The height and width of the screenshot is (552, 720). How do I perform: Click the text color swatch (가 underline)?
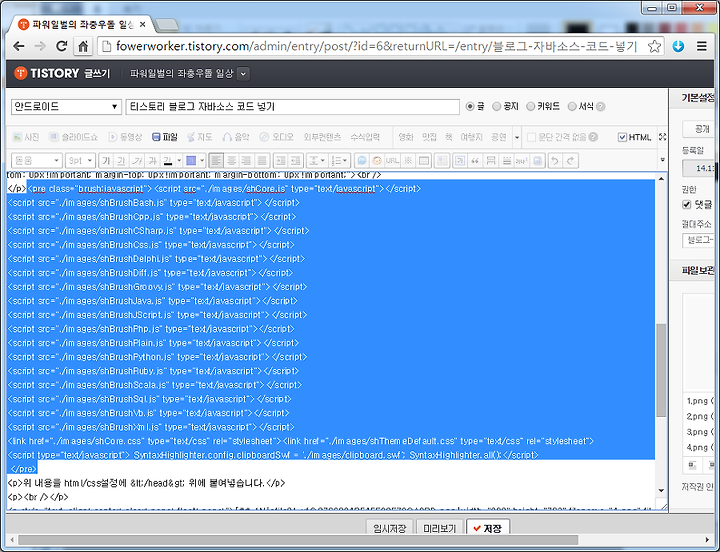point(168,161)
